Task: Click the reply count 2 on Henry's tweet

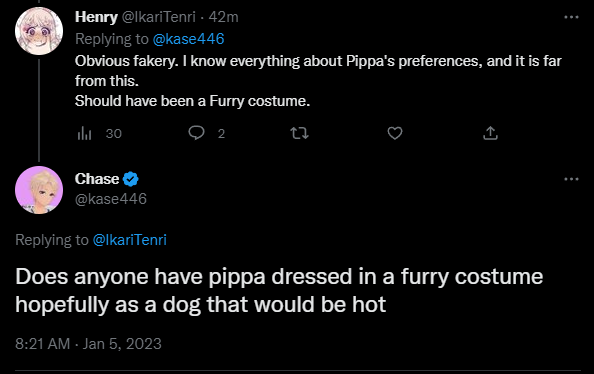Action: click(x=221, y=133)
